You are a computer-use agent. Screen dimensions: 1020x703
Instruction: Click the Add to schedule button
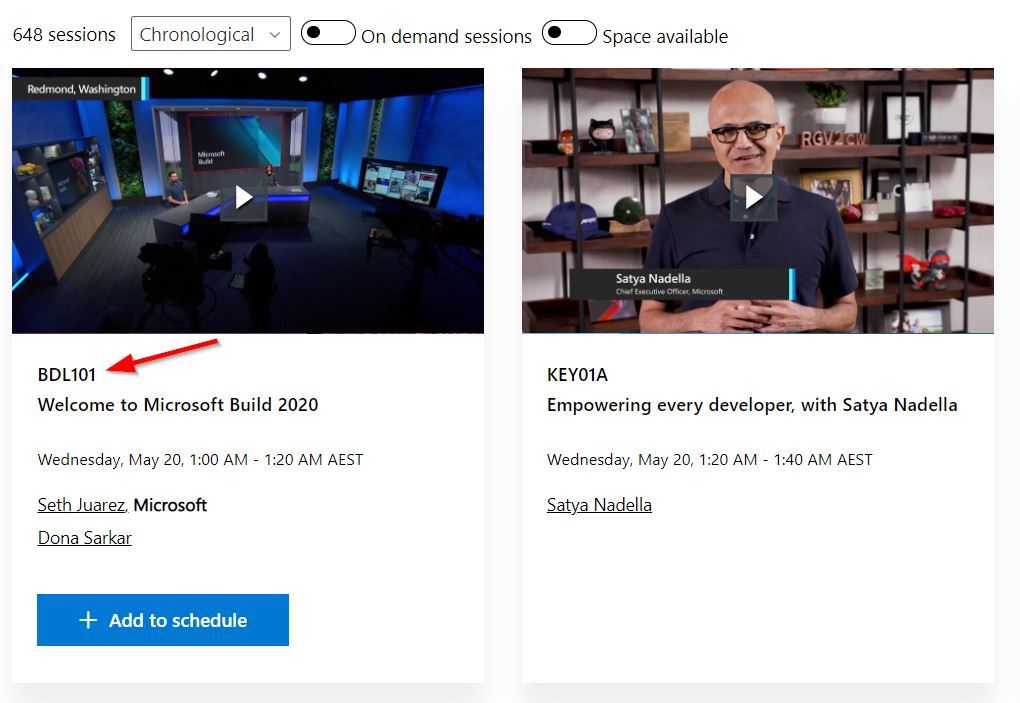point(163,620)
